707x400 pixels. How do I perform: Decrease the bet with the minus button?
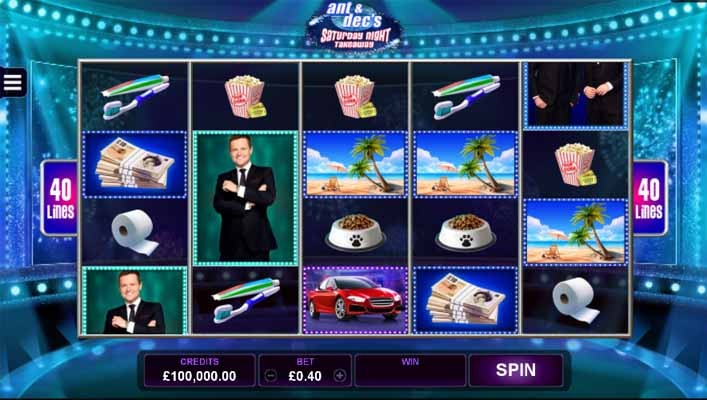pos(271,375)
